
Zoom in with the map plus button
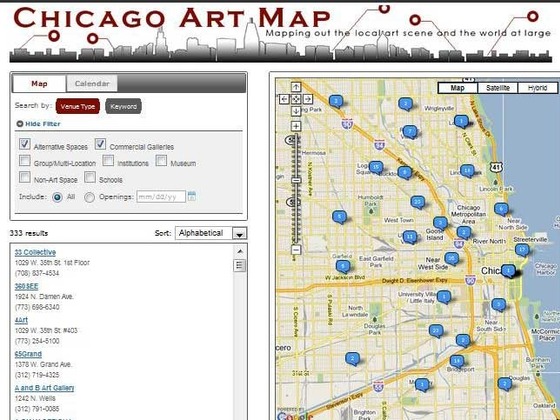tap(296, 126)
